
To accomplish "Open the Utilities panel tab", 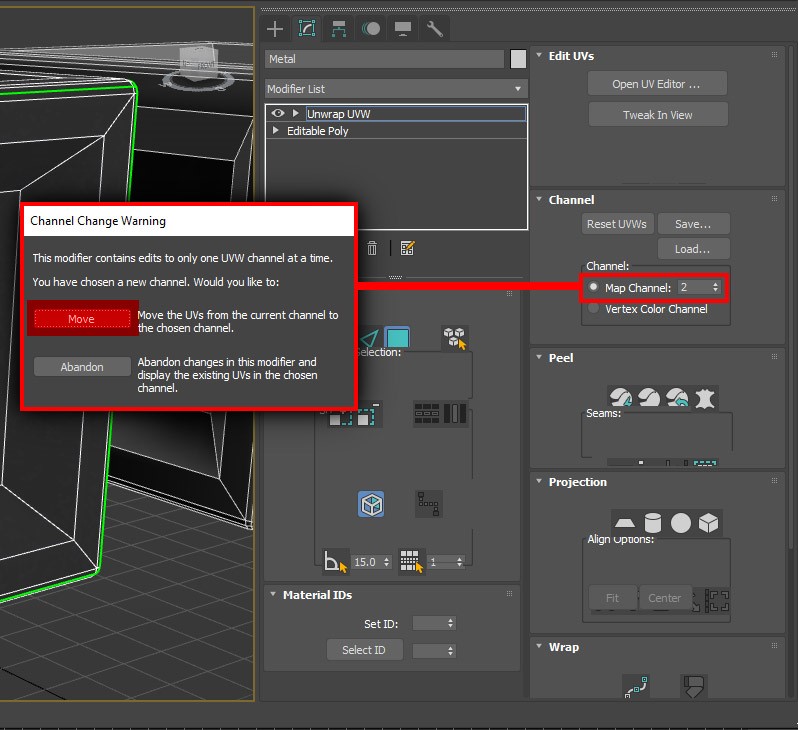I will coord(434,29).
